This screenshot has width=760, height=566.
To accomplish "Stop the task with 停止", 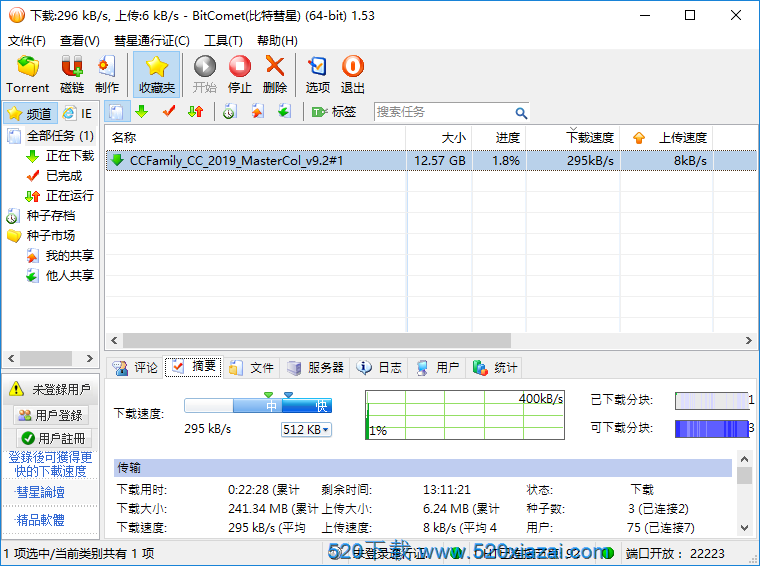I will click(239, 75).
